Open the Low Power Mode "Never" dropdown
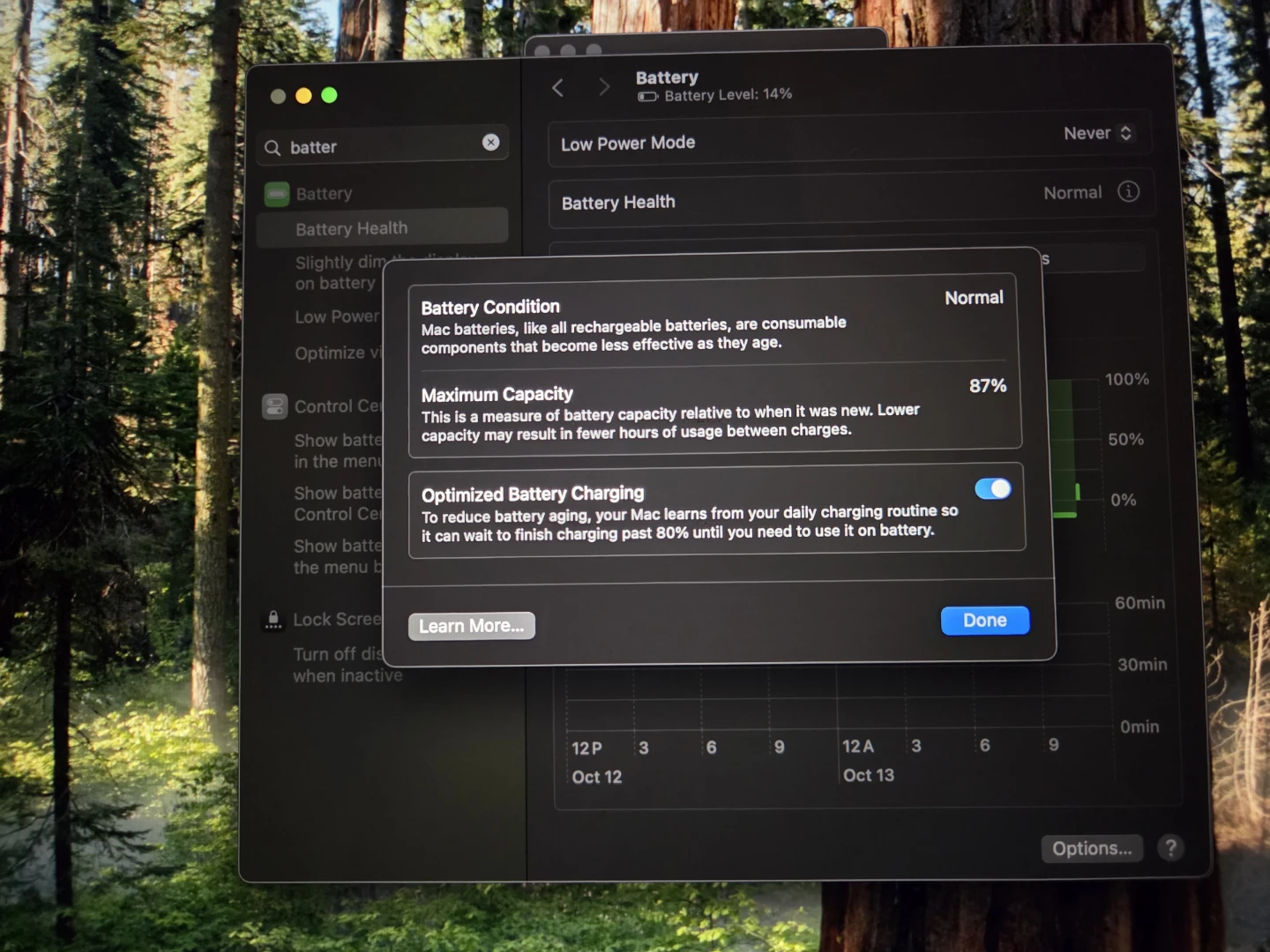Screen dimensions: 1270x952 1097,133
